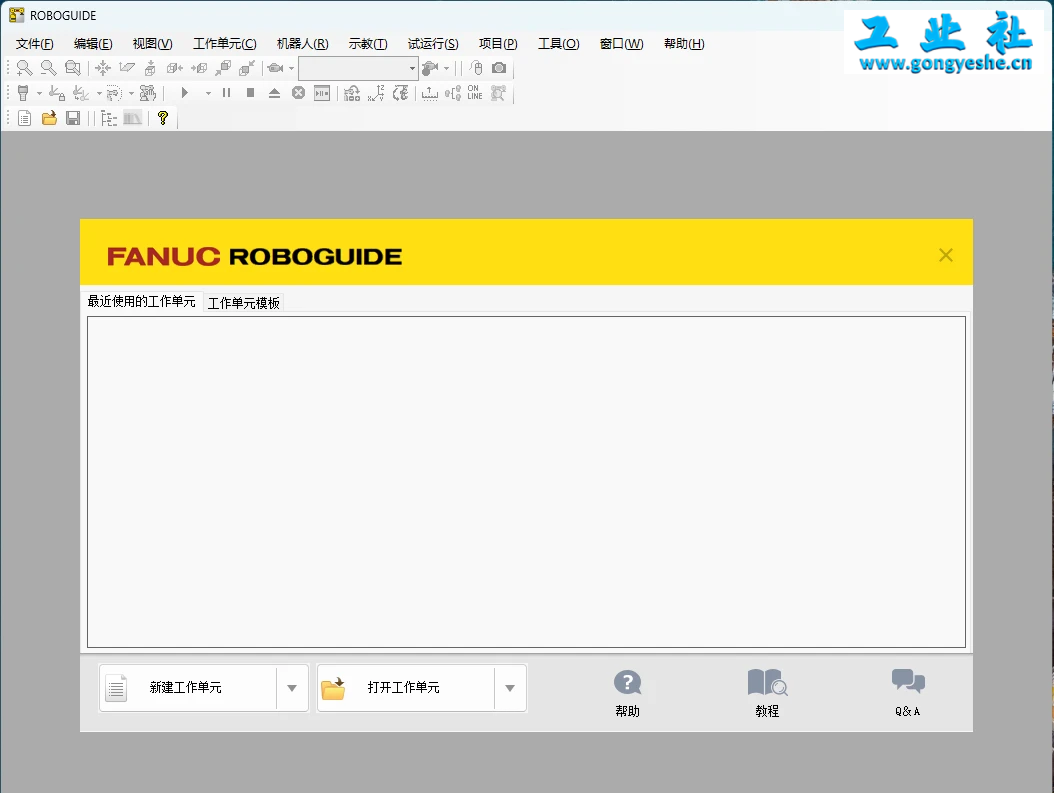Expand the view camera dropdown arrow

click(x=291, y=68)
